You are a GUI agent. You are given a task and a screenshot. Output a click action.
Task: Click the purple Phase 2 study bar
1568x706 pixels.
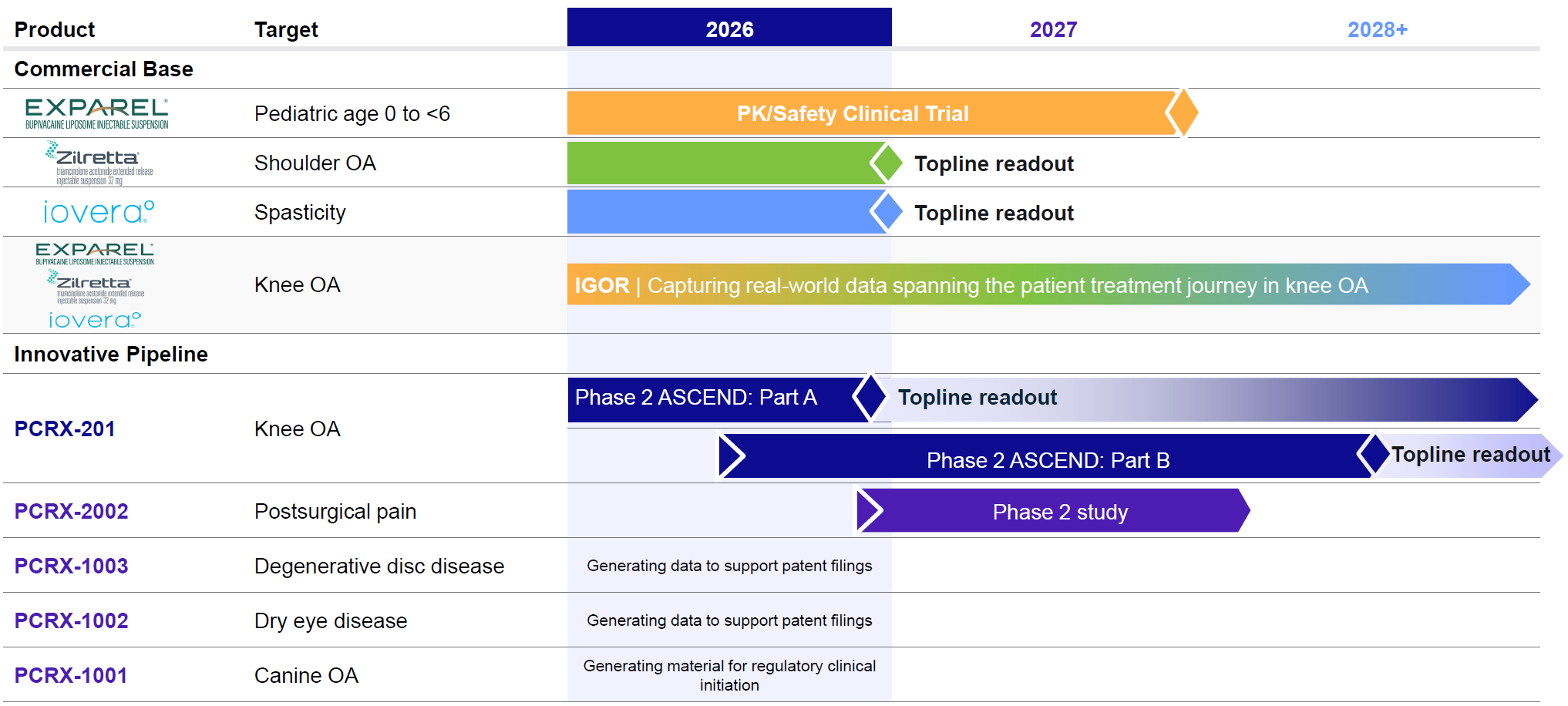click(x=1053, y=510)
